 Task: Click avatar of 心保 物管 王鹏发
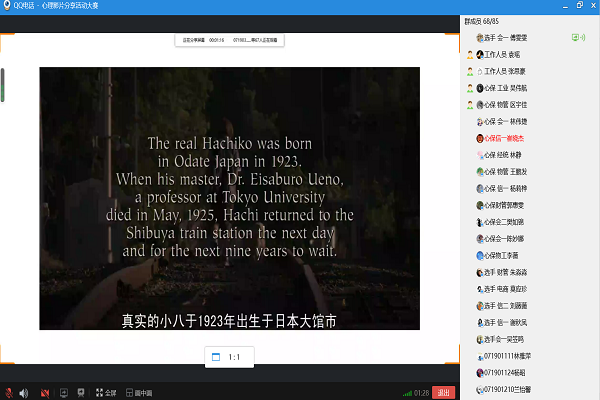click(480, 172)
